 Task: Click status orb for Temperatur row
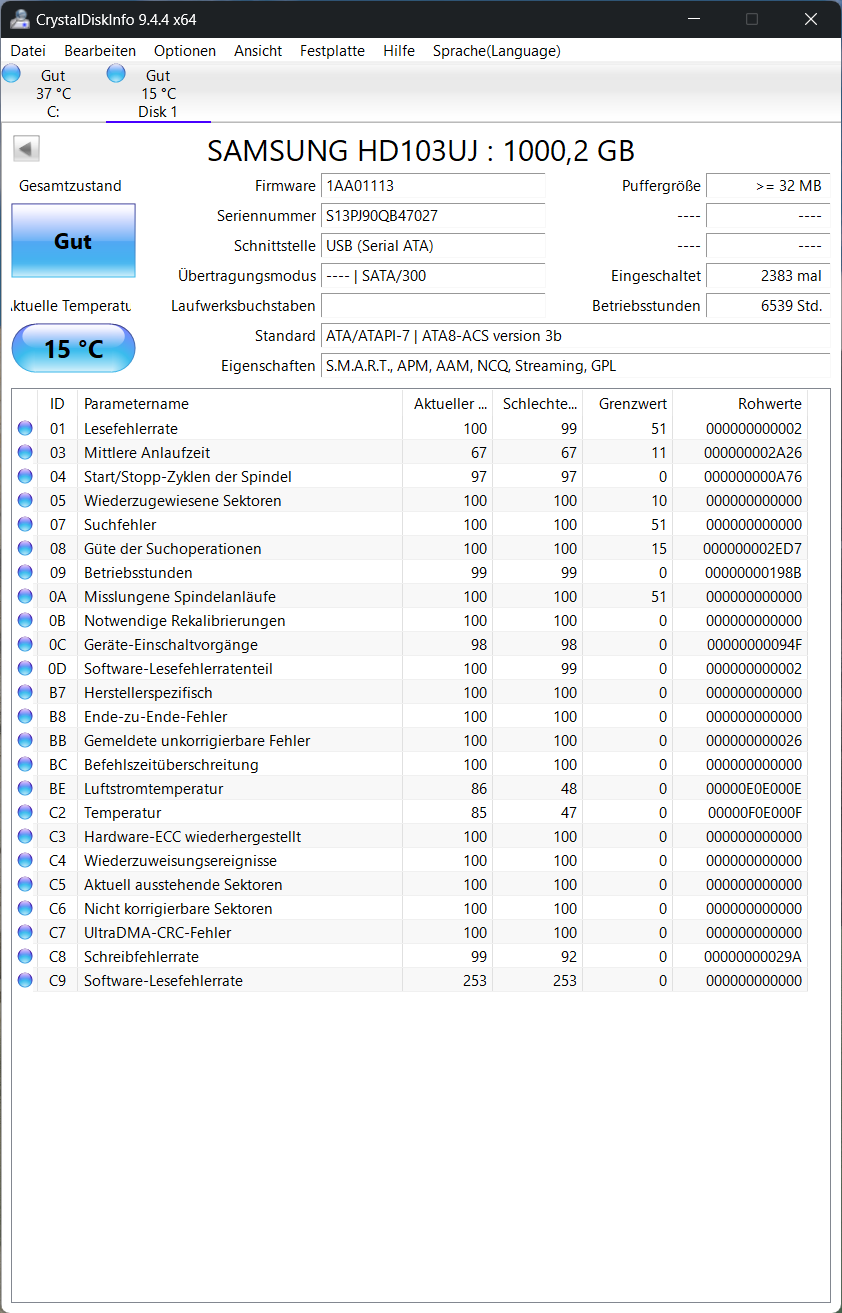(25, 812)
